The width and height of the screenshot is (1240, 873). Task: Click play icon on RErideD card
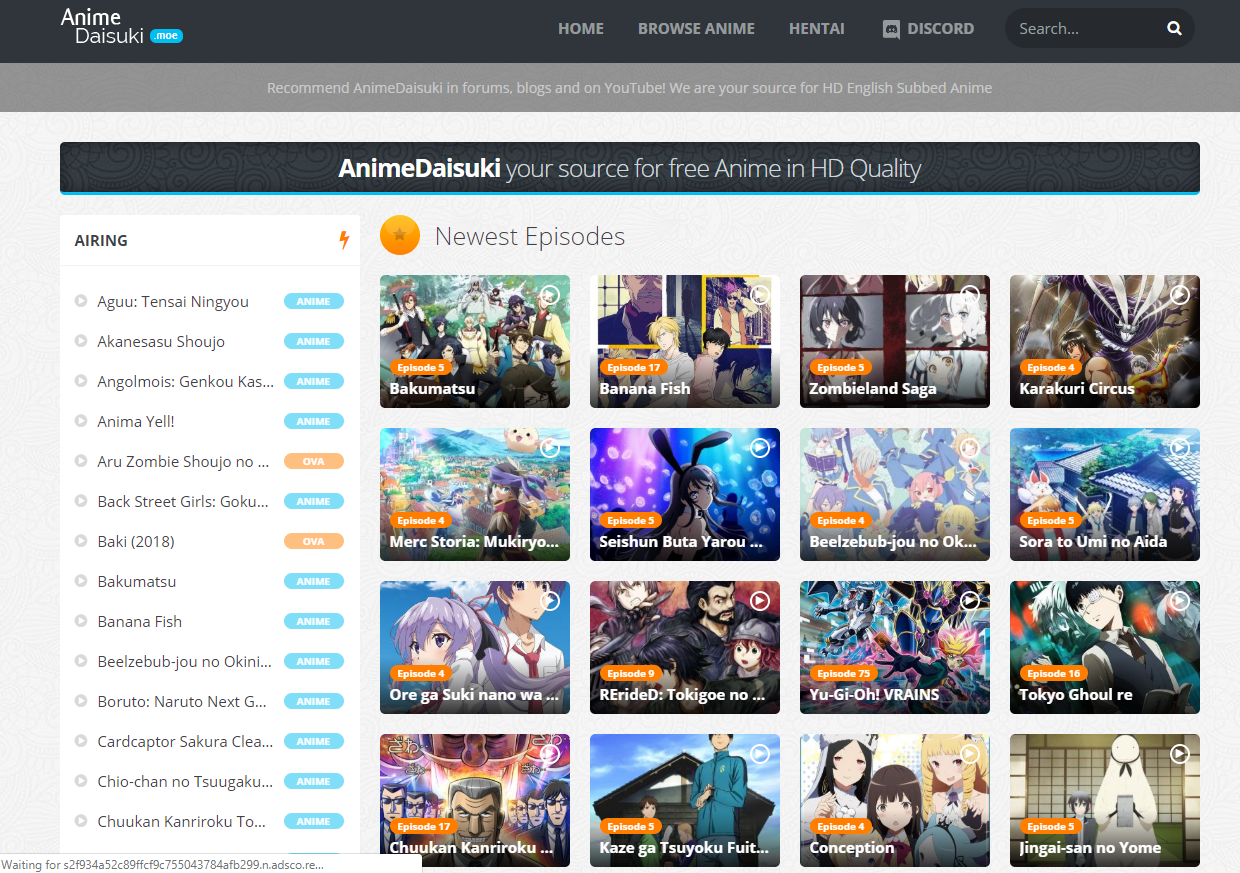pyautogui.click(x=760, y=601)
